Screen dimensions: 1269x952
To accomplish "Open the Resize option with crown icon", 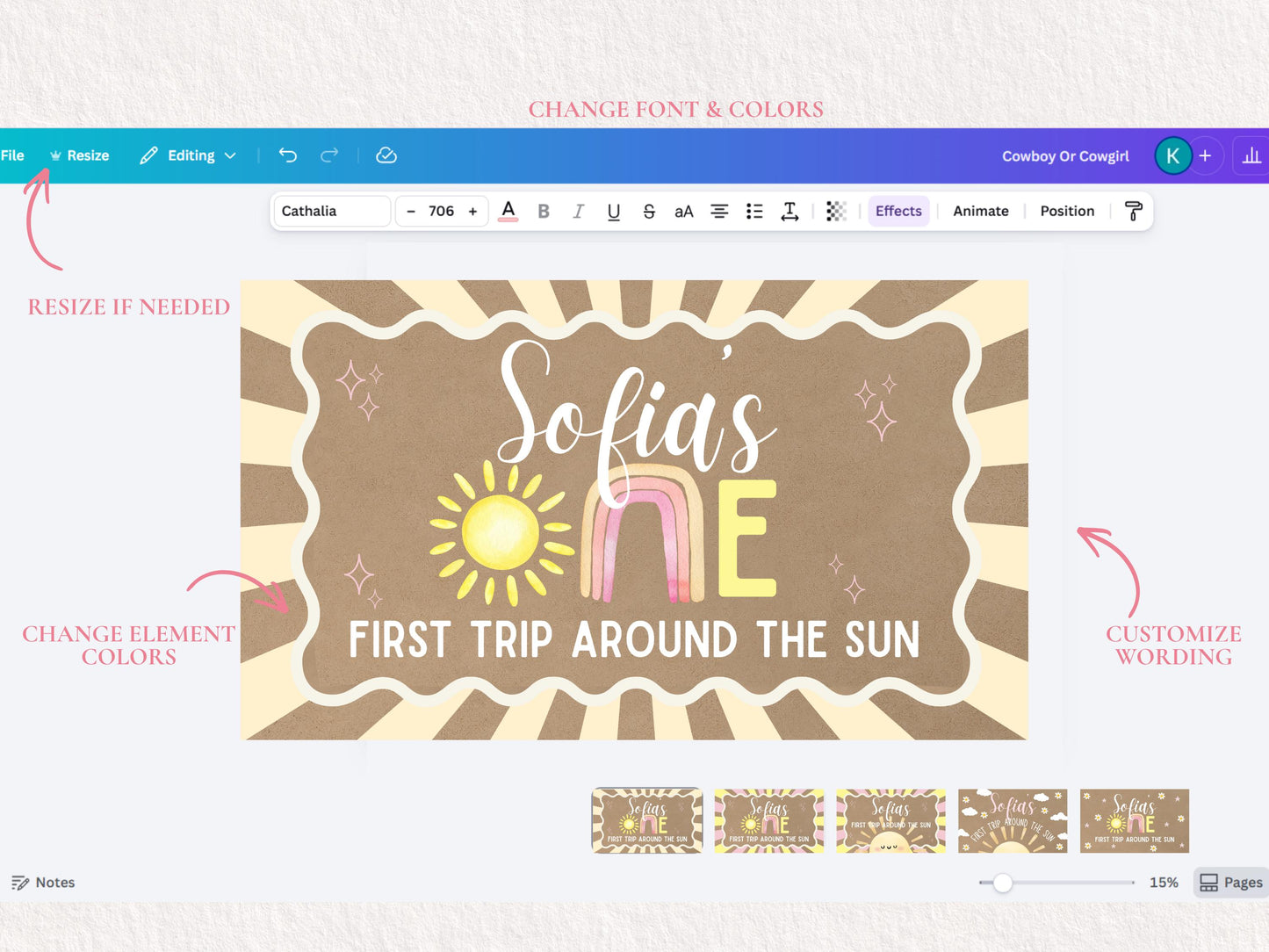I will (80, 155).
